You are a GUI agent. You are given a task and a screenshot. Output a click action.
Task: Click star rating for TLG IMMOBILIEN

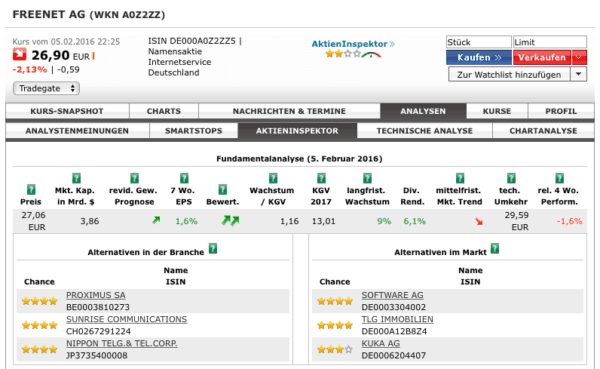tap(335, 325)
